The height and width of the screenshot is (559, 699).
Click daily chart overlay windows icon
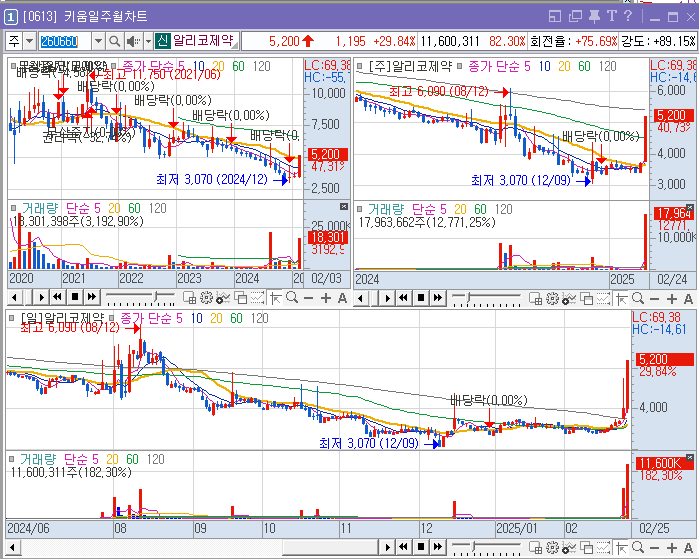pos(587,547)
